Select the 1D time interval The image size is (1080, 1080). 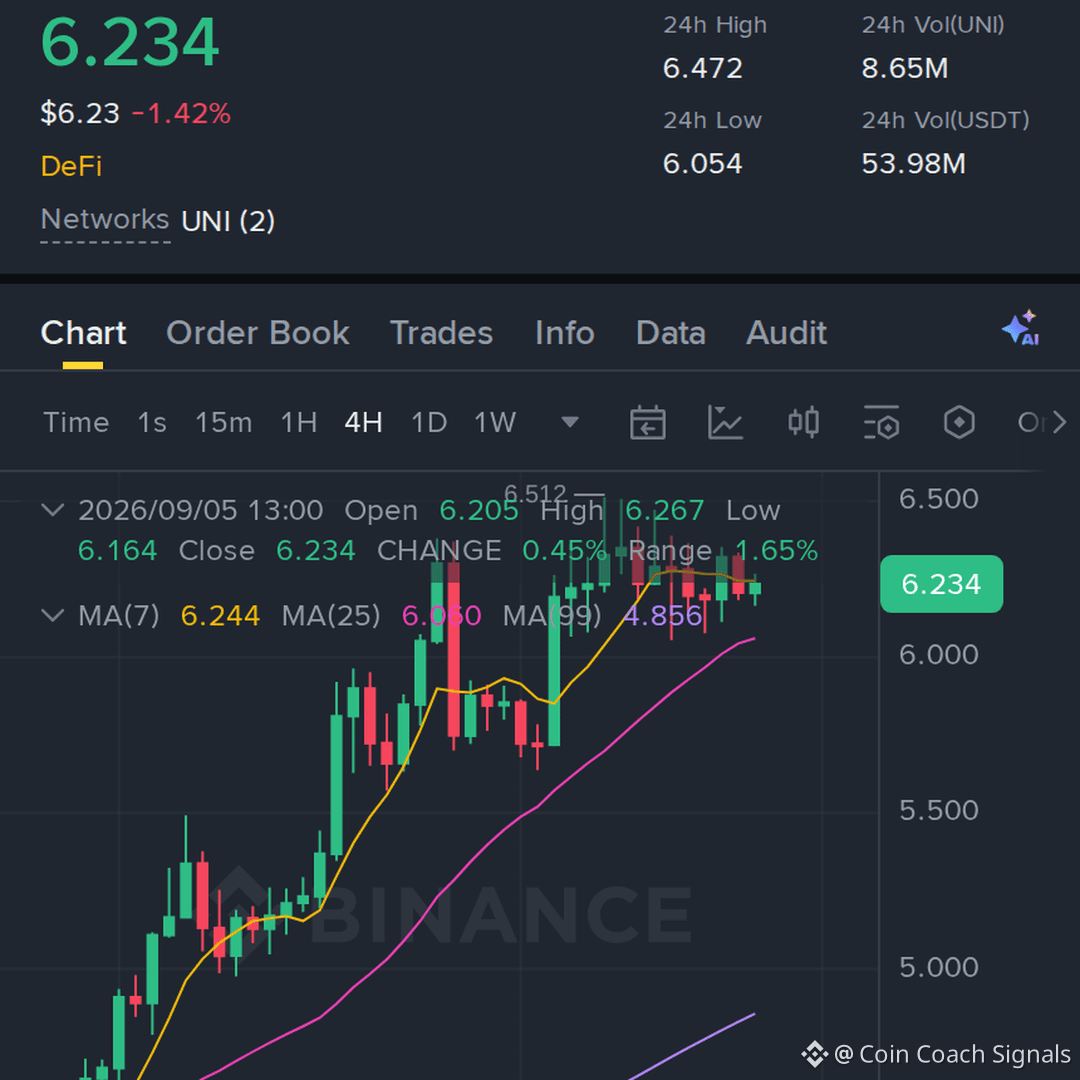(428, 422)
